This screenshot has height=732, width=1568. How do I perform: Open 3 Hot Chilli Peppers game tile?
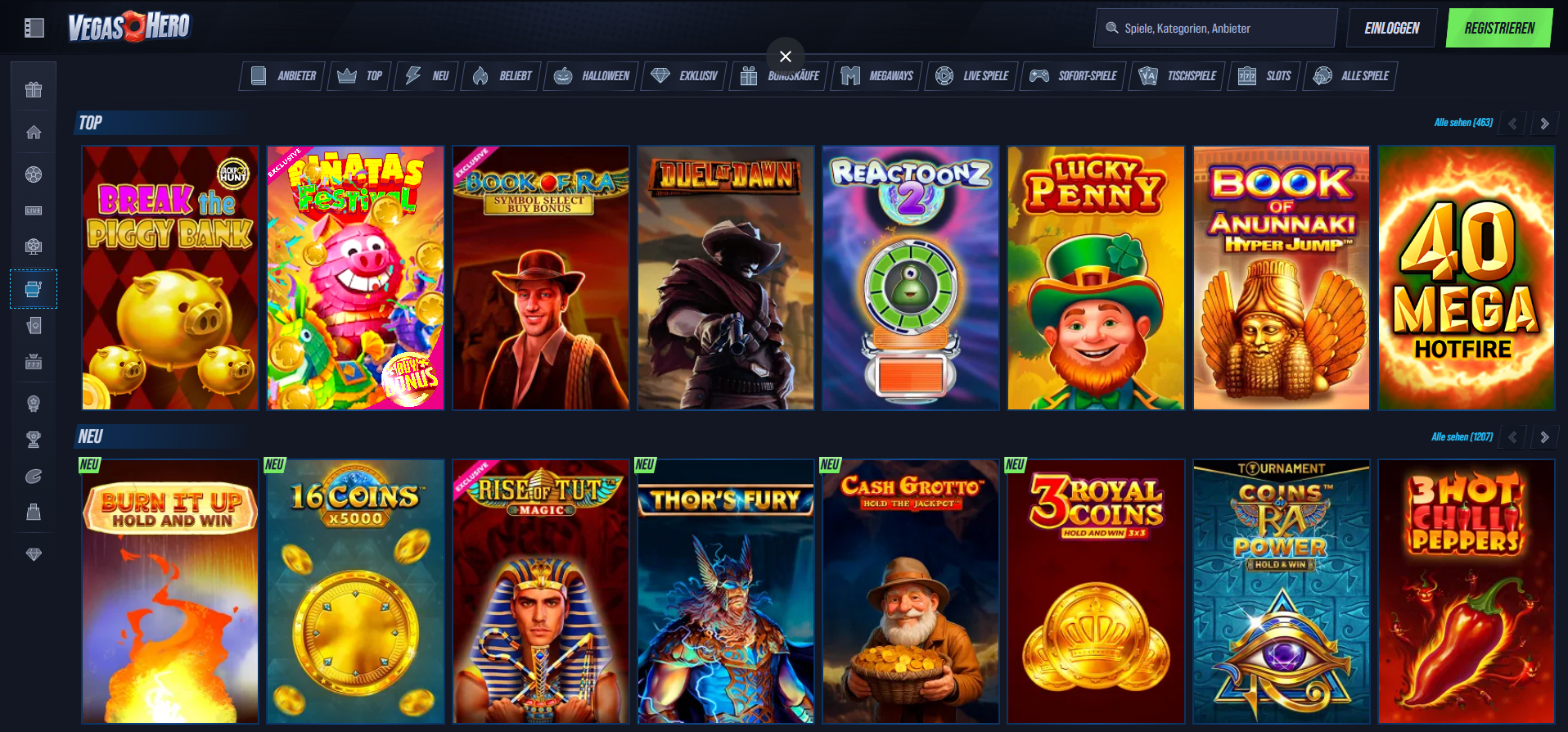click(x=1467, y=592)
